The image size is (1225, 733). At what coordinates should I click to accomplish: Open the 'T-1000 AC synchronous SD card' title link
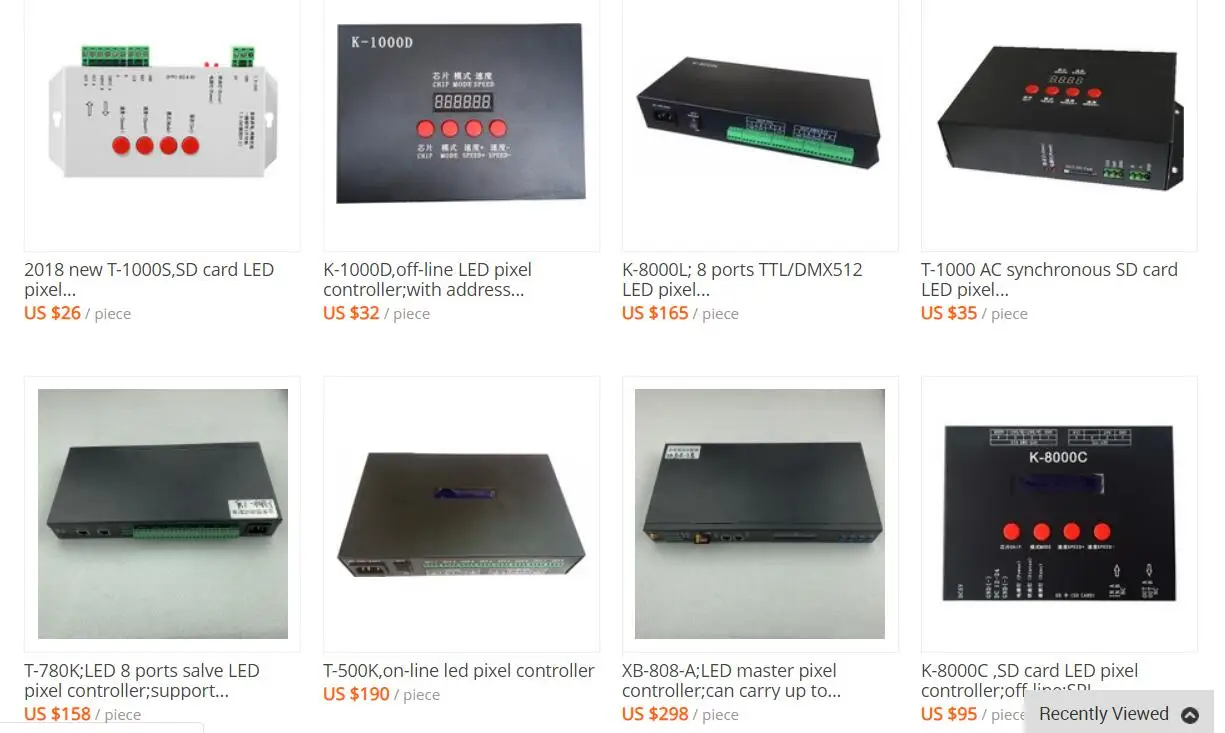pos(1049,280)
